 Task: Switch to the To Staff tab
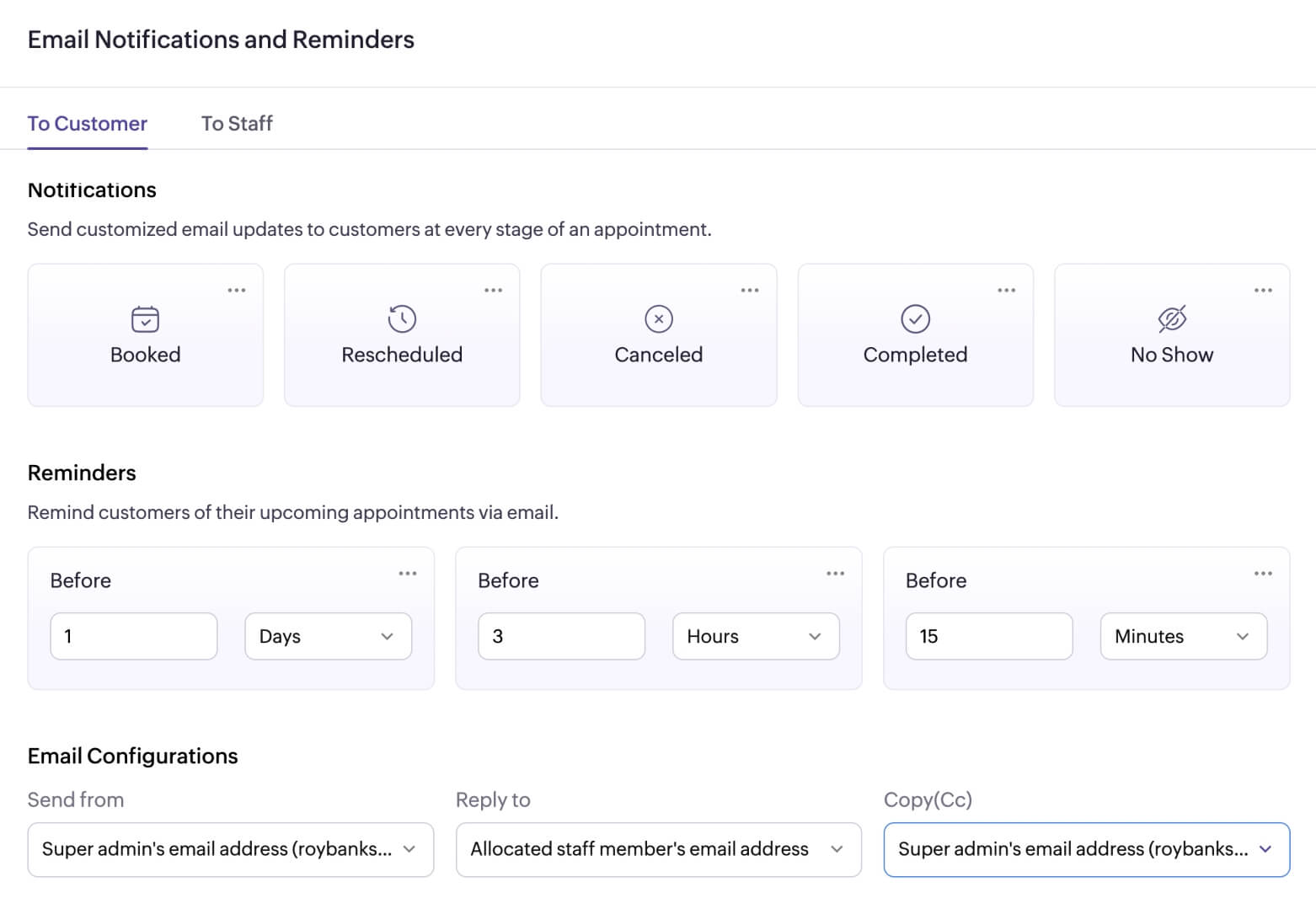237,124
